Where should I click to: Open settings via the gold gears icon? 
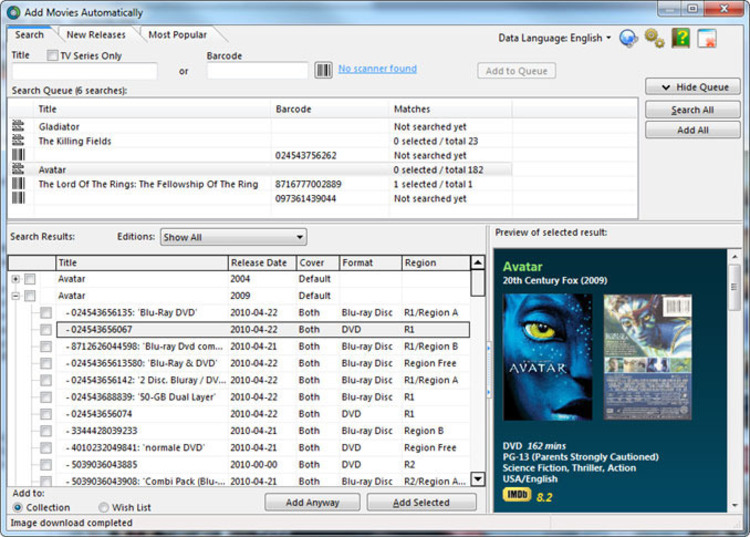(x=654, y=38)
